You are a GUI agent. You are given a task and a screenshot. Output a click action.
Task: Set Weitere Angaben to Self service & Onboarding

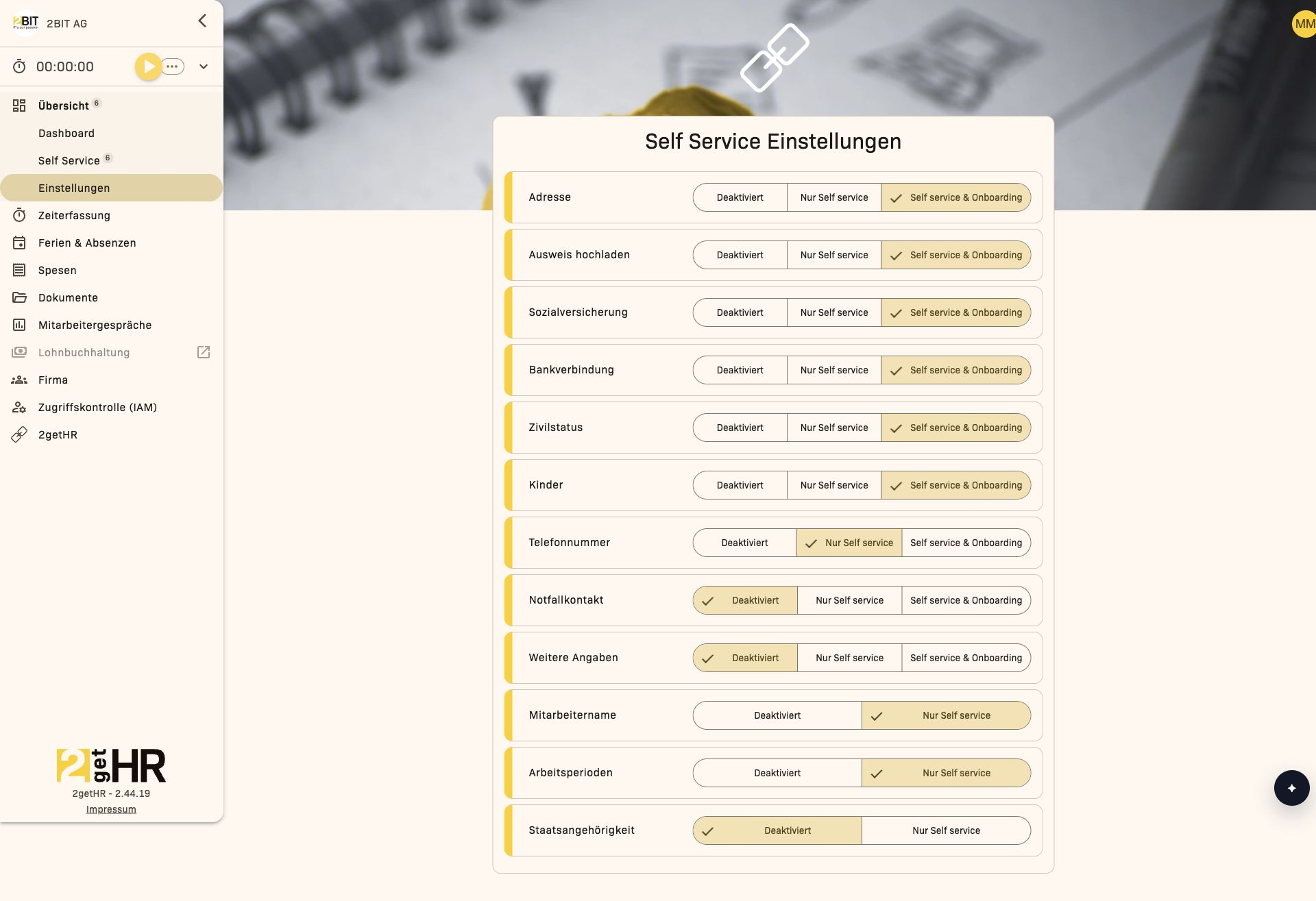(966, 658)
